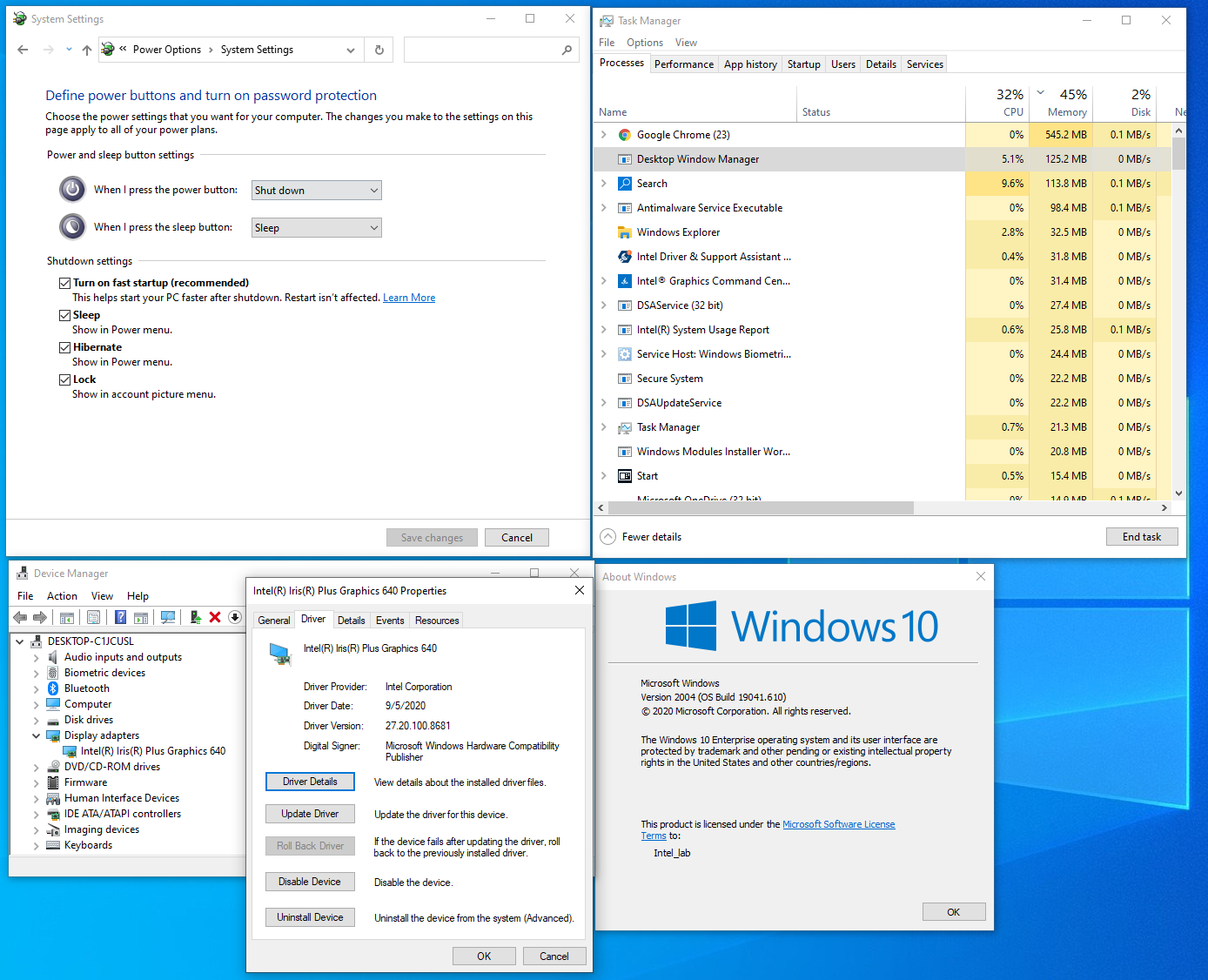Toggle the Lock checkbox in Shutdown settings
Viewport: 1208px width, 980px height.
(64, 379)
